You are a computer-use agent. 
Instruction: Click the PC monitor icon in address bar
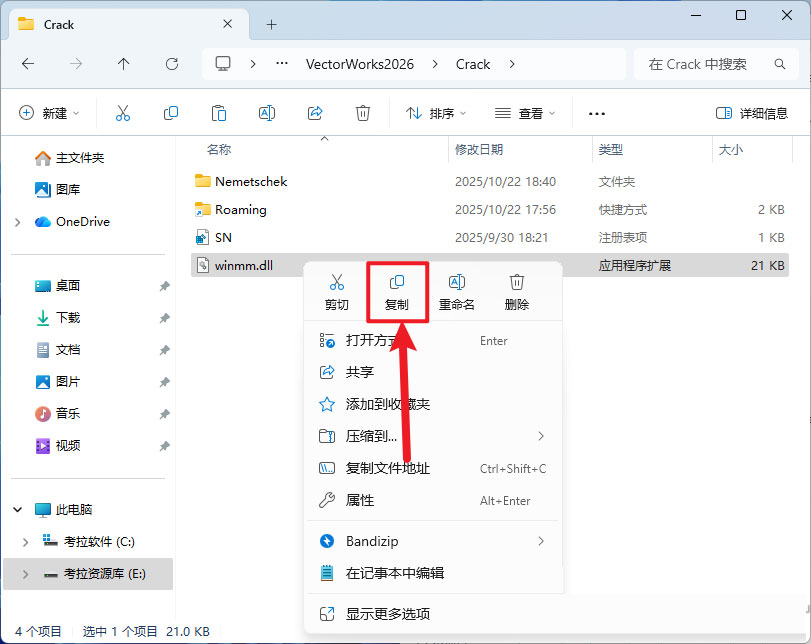click(x=223, y=64)
